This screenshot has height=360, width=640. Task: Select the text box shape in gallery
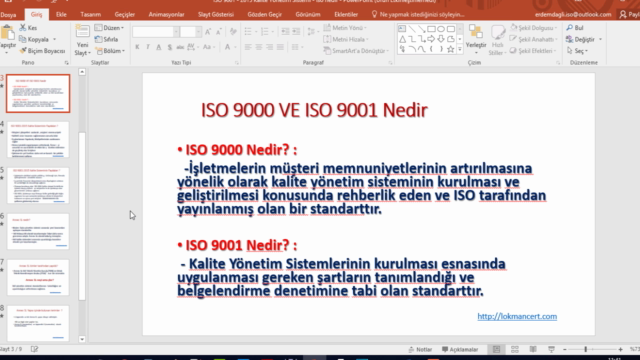tap(402, 29)
